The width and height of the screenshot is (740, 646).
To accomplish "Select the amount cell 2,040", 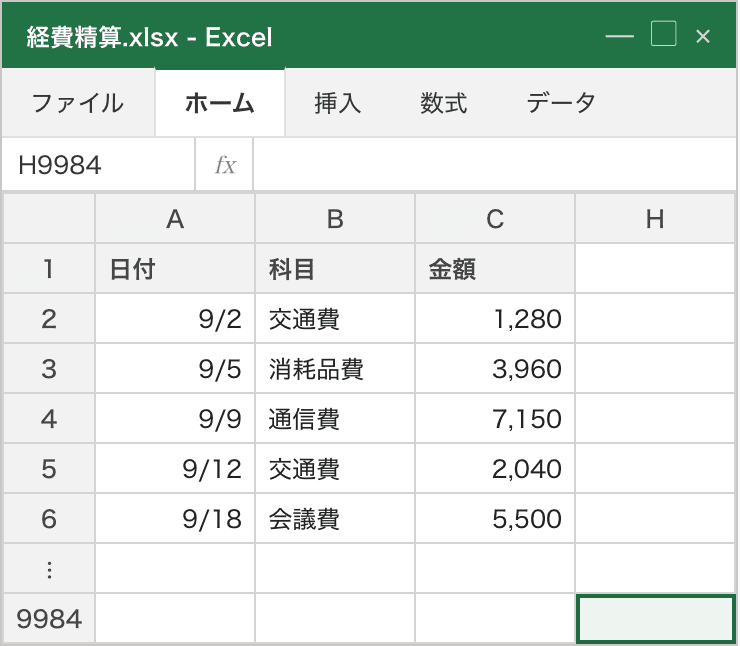I will coord(495,469).
